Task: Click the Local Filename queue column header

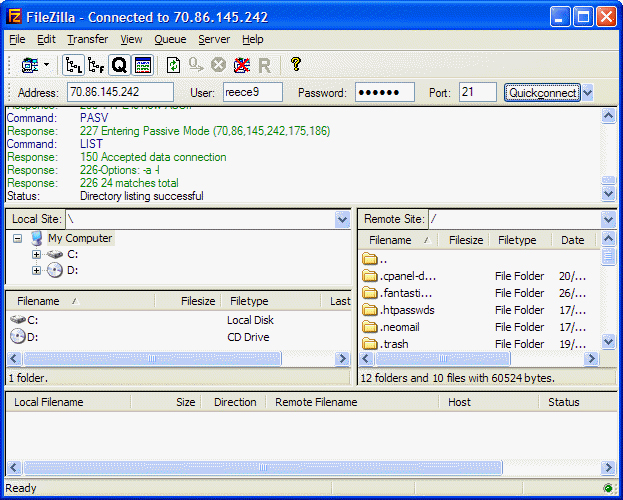Action: coord(68,402)
